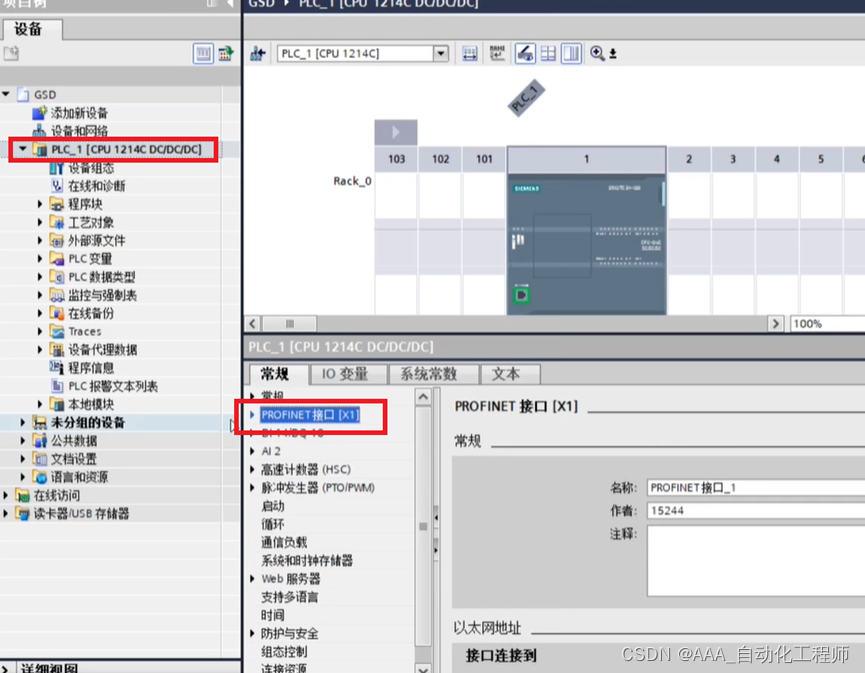Select the 设备 project tree tab
Screen dimensions: 865x673
click(31, 29)
